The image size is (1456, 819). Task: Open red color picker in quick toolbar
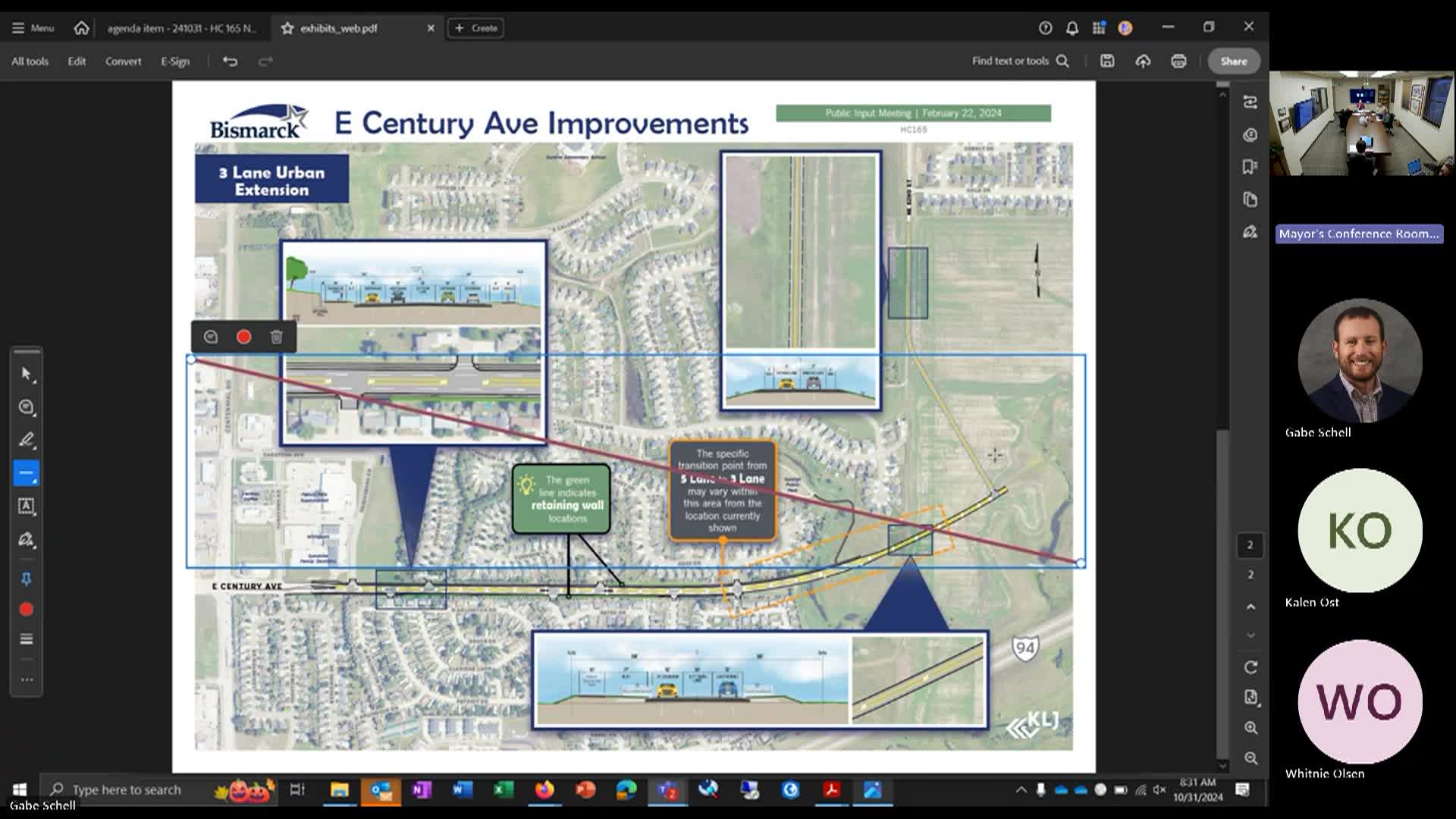pos(27,610)
